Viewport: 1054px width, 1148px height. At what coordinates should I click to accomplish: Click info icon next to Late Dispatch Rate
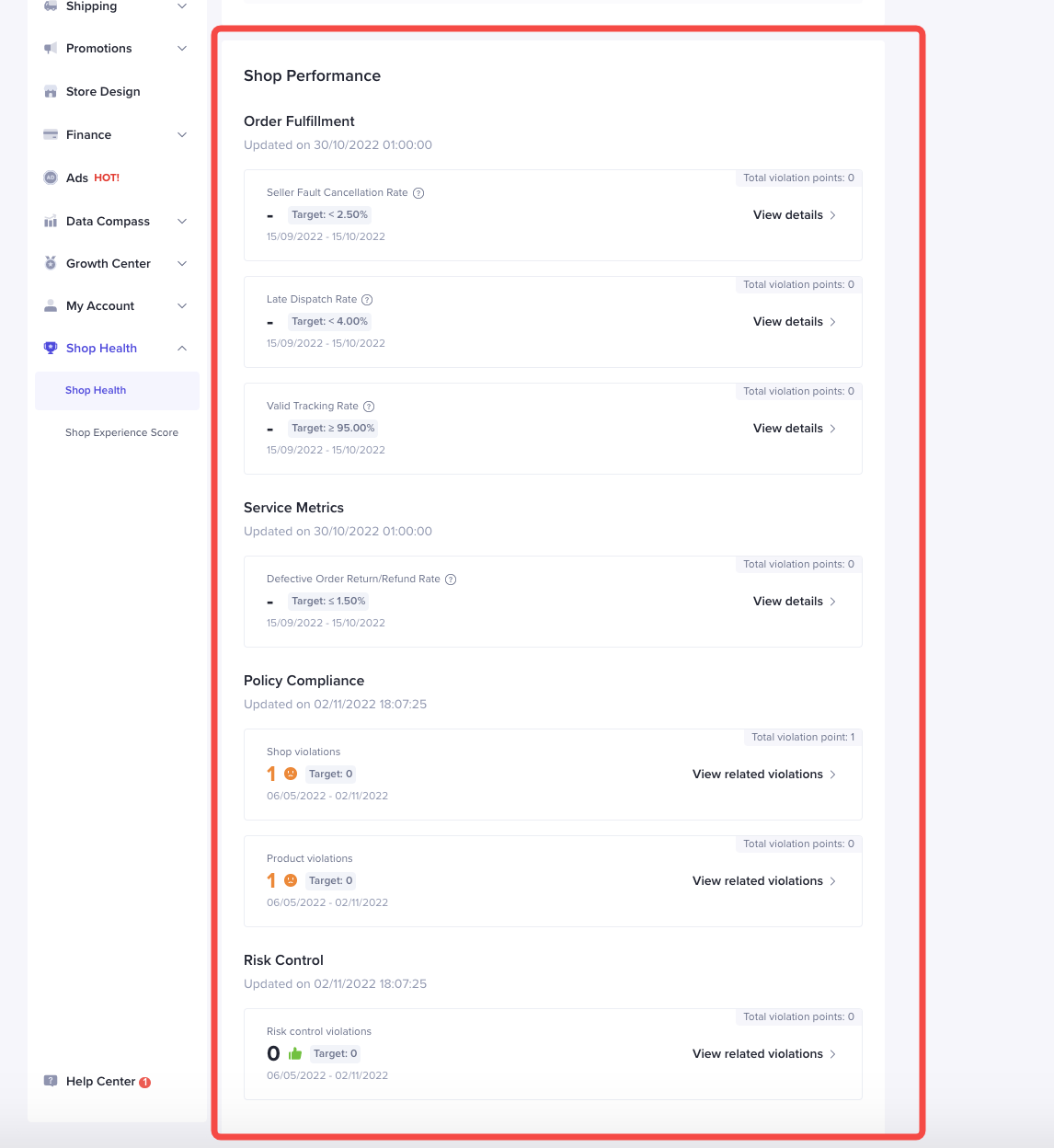(x=367, y=300)
